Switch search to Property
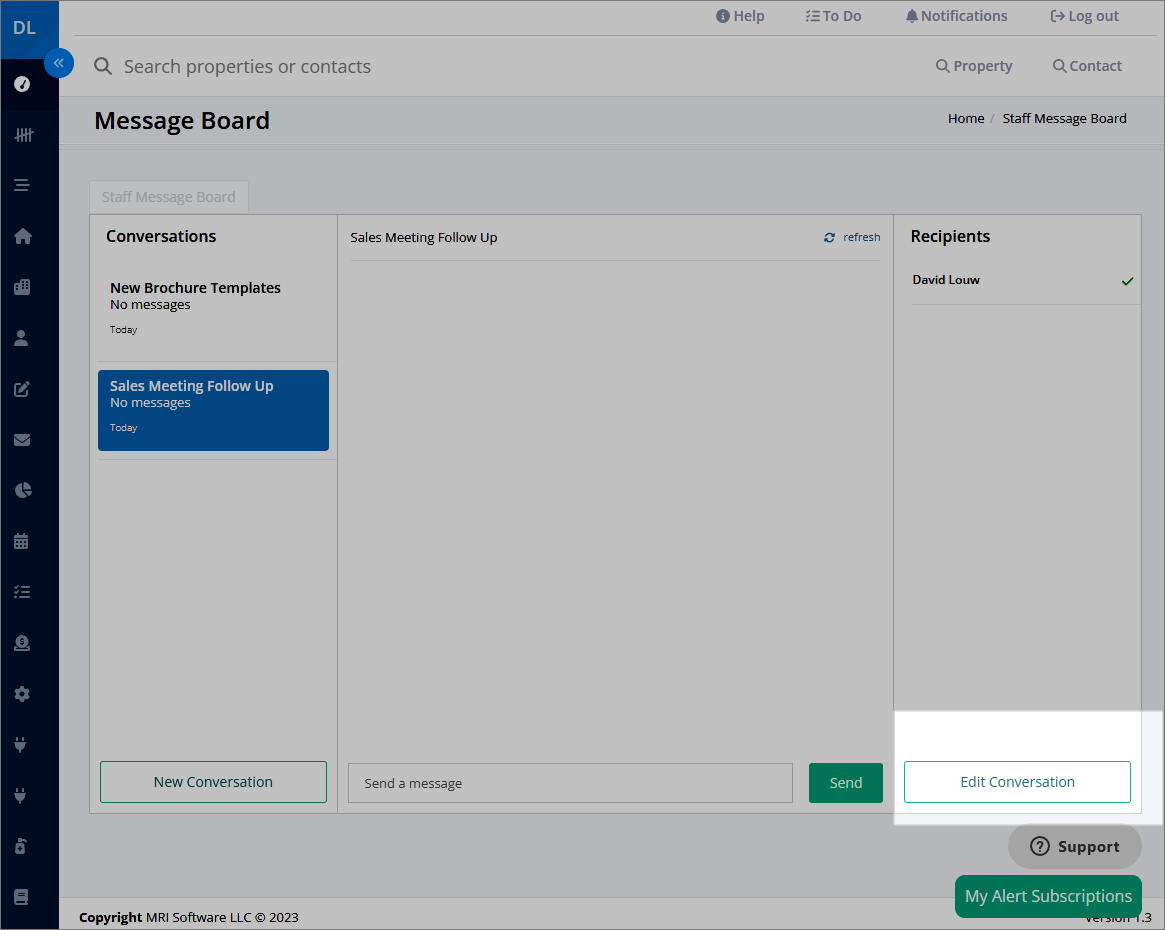The image size is (1165, 930). [x=974, y=65]
